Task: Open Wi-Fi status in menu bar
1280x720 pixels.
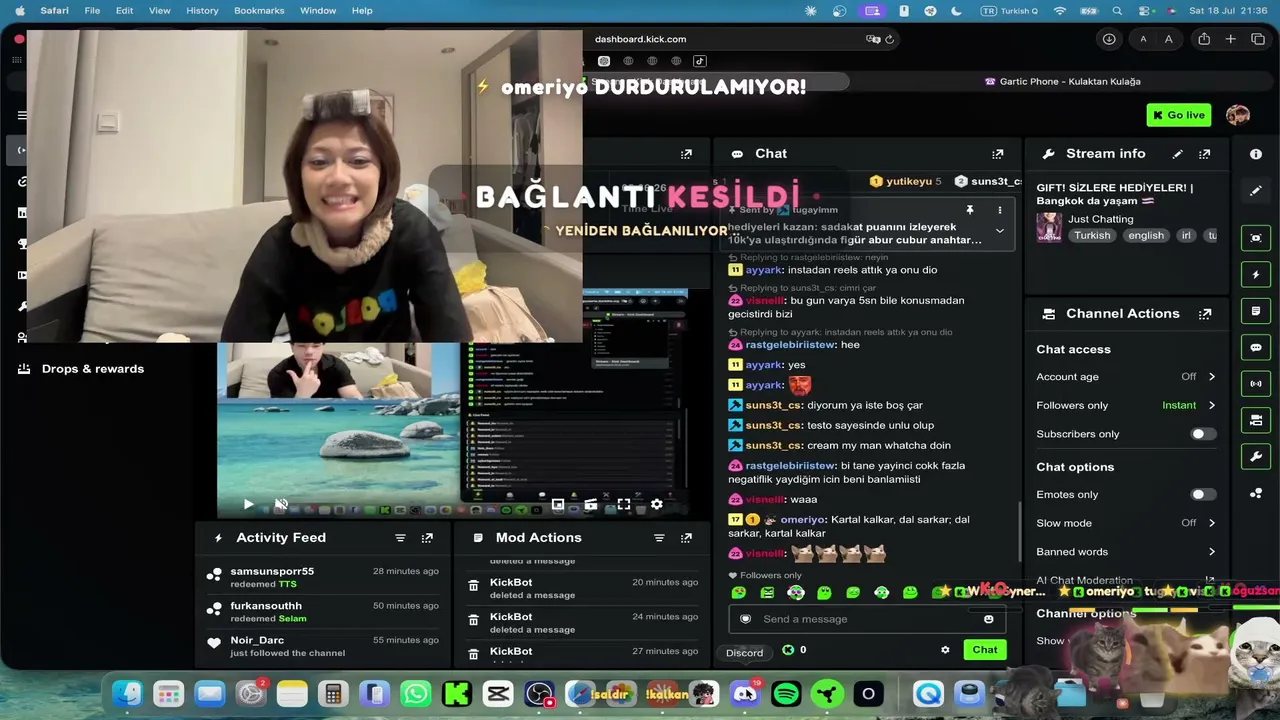Action: (1060, 11)
